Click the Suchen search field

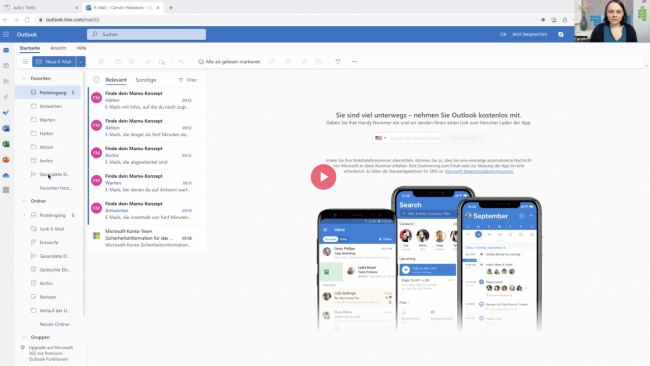coord(146,34)
